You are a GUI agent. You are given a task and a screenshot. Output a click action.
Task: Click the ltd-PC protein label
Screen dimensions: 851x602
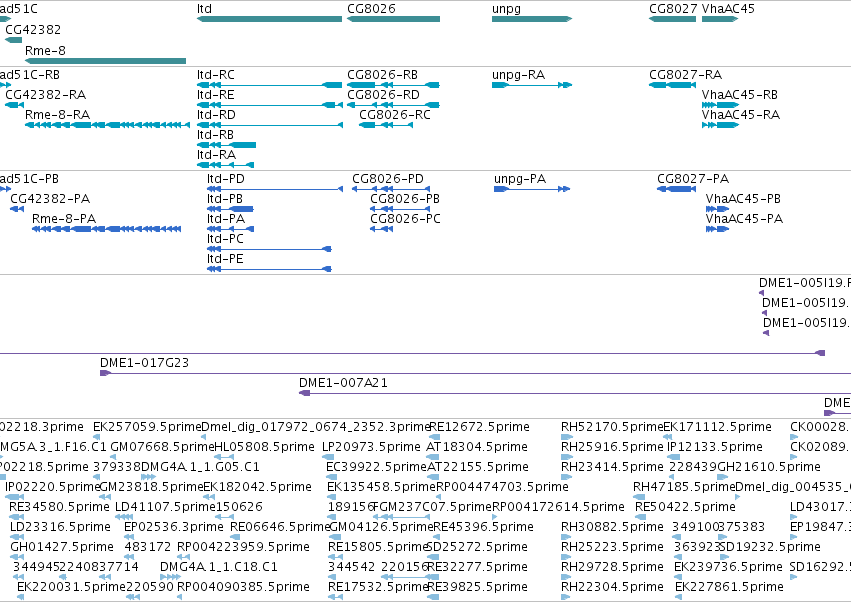225,239
